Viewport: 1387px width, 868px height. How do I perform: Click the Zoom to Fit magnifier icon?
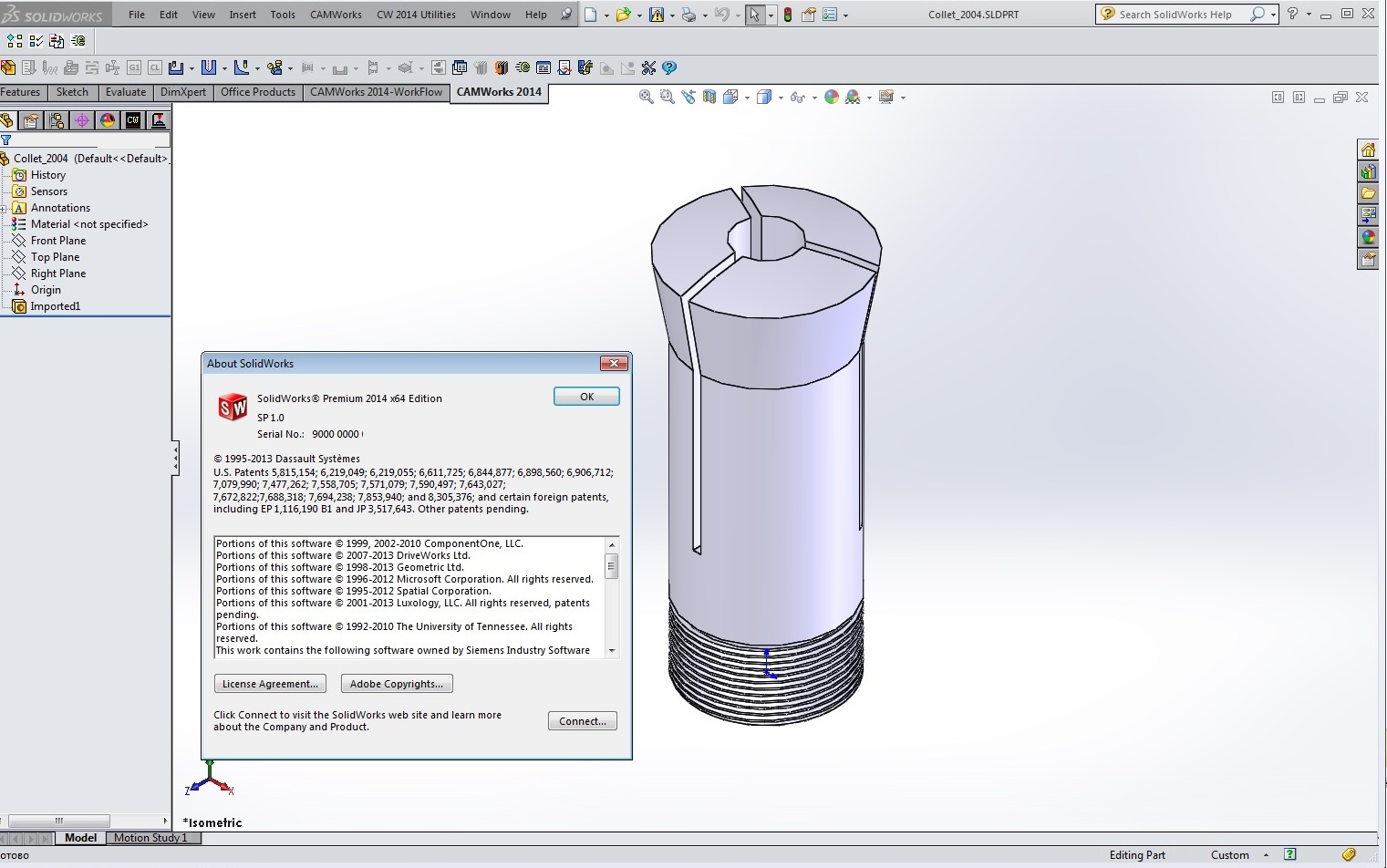[647, 97]
